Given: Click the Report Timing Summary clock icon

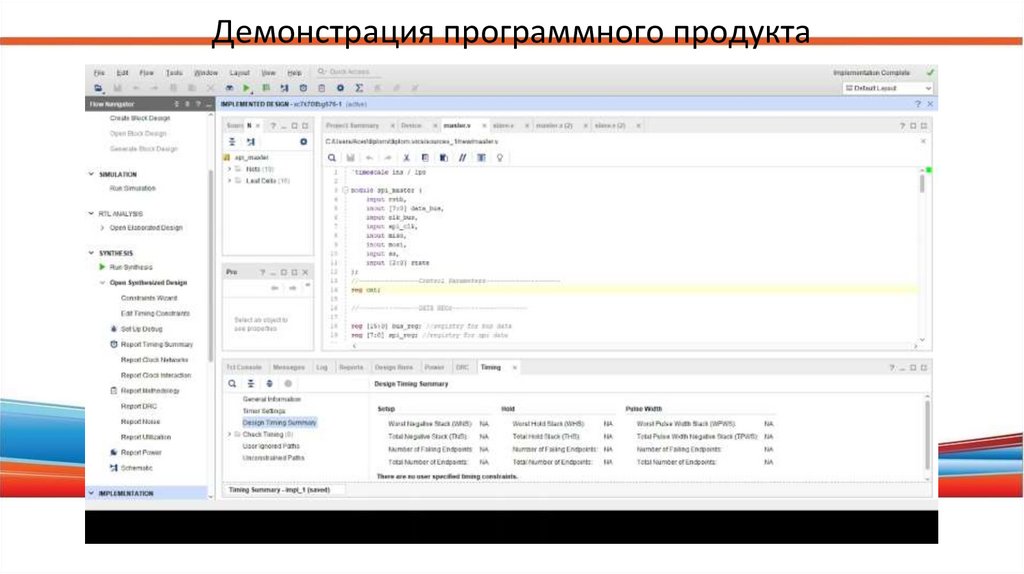Looking at the screenshot, I should click(x=114, y=344).
